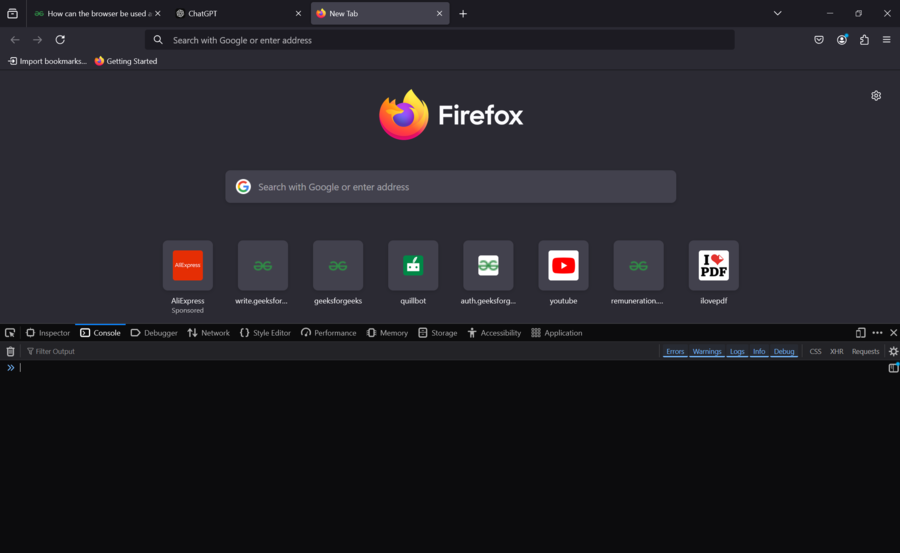The height and width of the screenshot is (553, 900).
Task: Switch to the Memory panel
Action: [x=387, y=332]
